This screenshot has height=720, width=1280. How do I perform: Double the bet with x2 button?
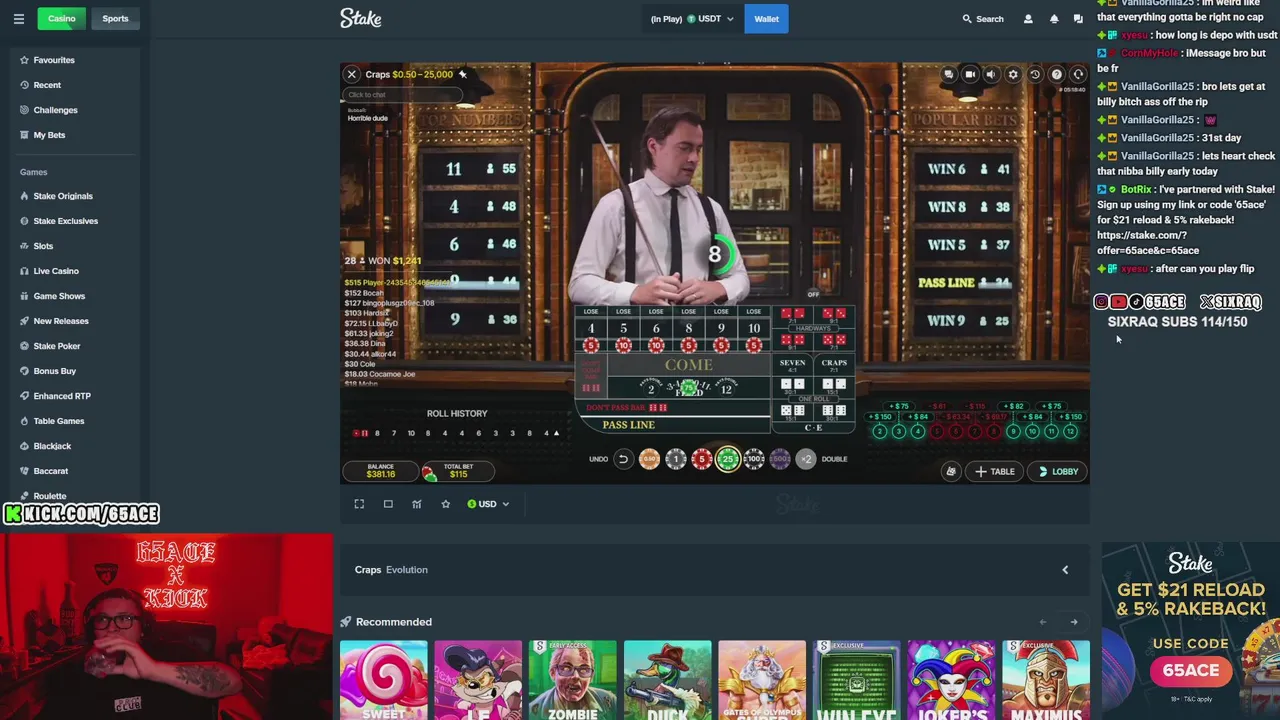(806, 459)
